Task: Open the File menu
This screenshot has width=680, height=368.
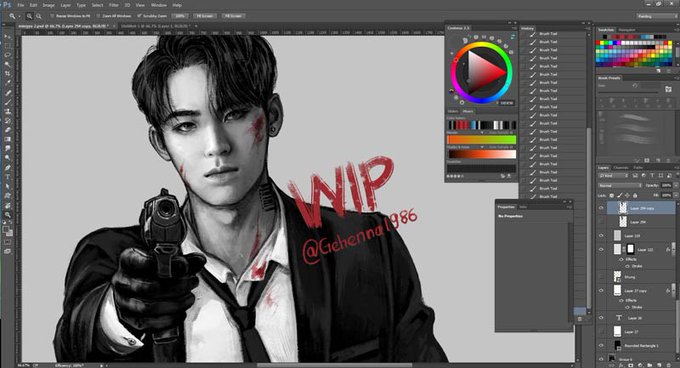Action: pyautogui.click(x=20, y=5)
